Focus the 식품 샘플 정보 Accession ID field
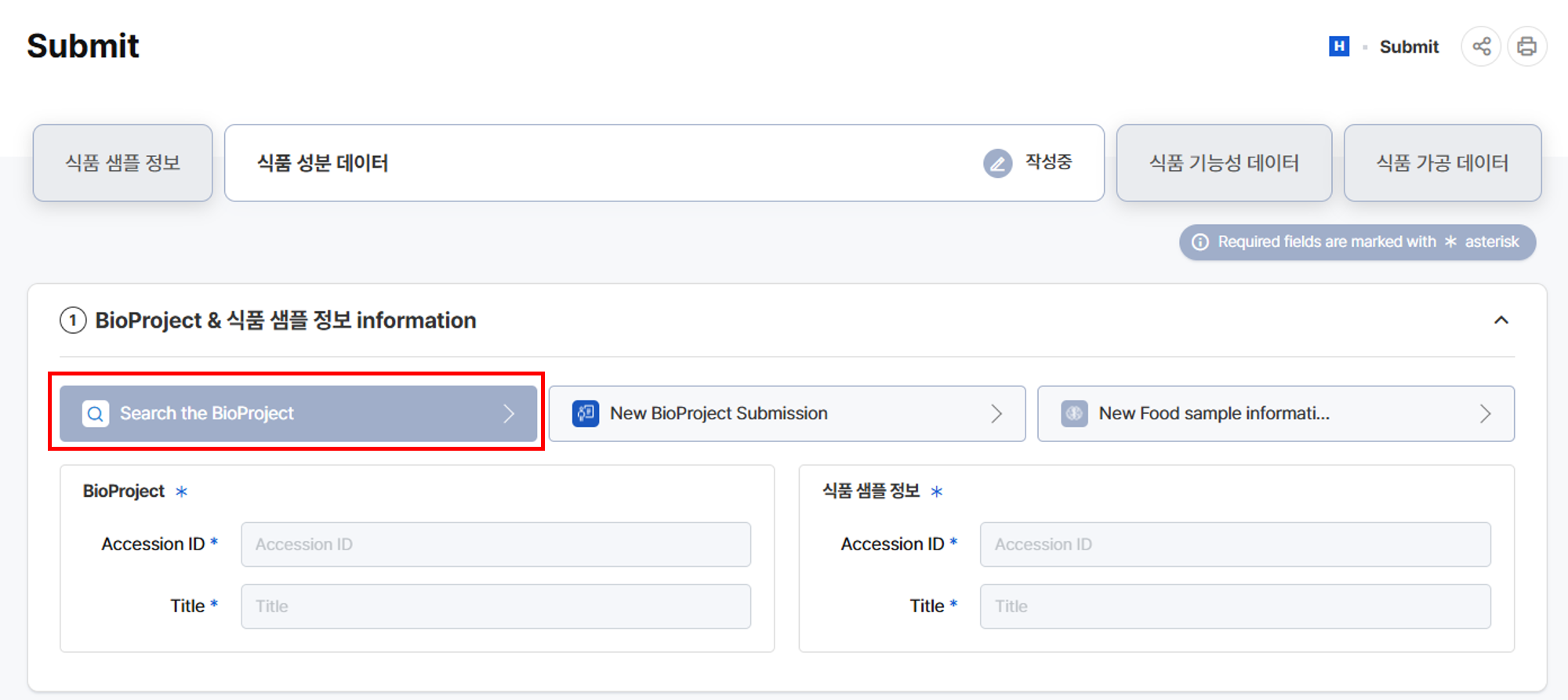Image resolution: width=1568 pixels, height=700 pixels. click(1235, 544)
